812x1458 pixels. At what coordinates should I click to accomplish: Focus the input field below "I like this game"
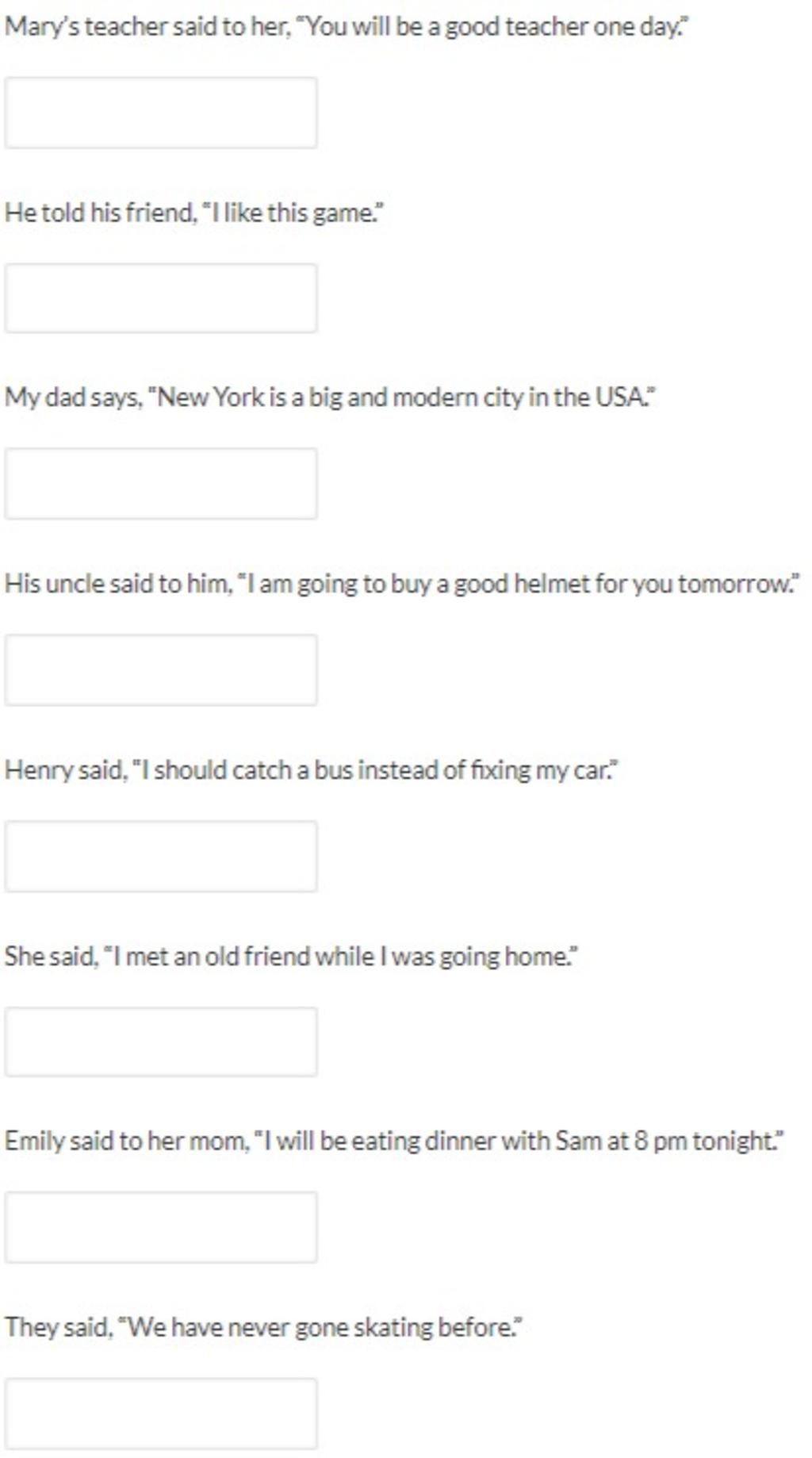pos(161,298)
